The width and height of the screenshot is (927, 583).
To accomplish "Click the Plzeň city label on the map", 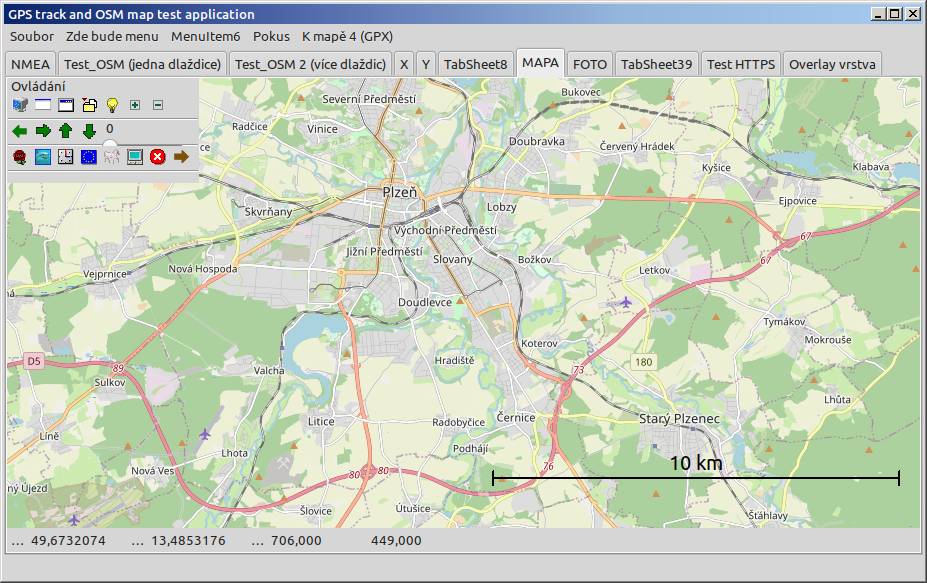I will (400, 192).
